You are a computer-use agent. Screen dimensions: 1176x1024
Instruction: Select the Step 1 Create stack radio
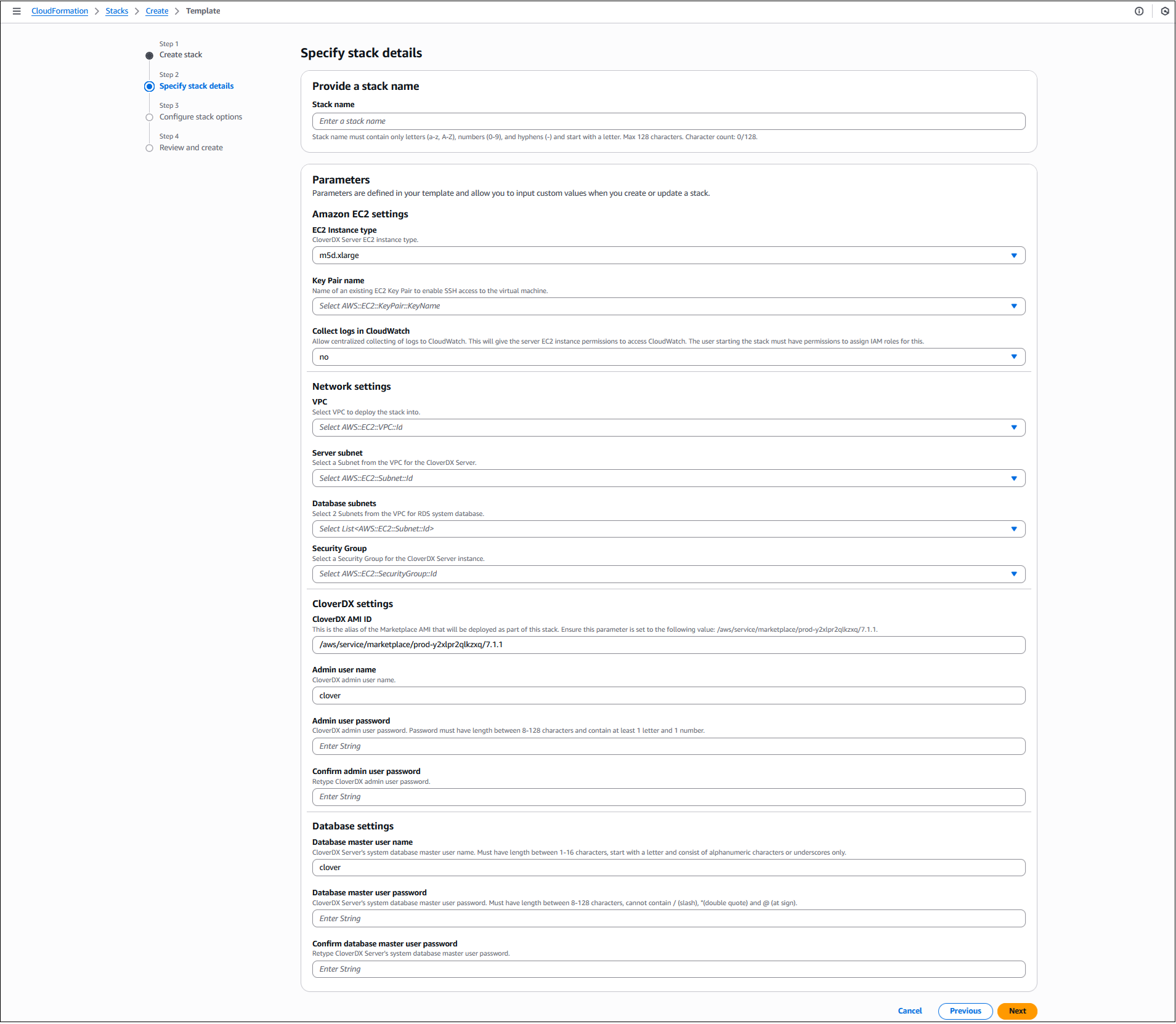(x=149, y=55)
